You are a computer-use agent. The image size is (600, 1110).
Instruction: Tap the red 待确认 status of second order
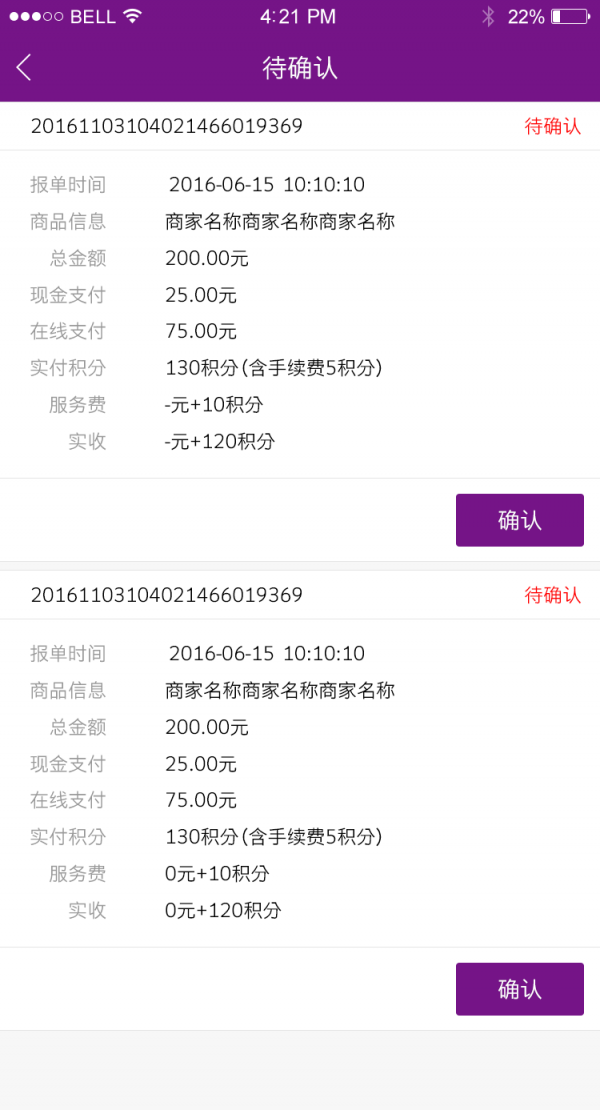click(x=553, y=595)
